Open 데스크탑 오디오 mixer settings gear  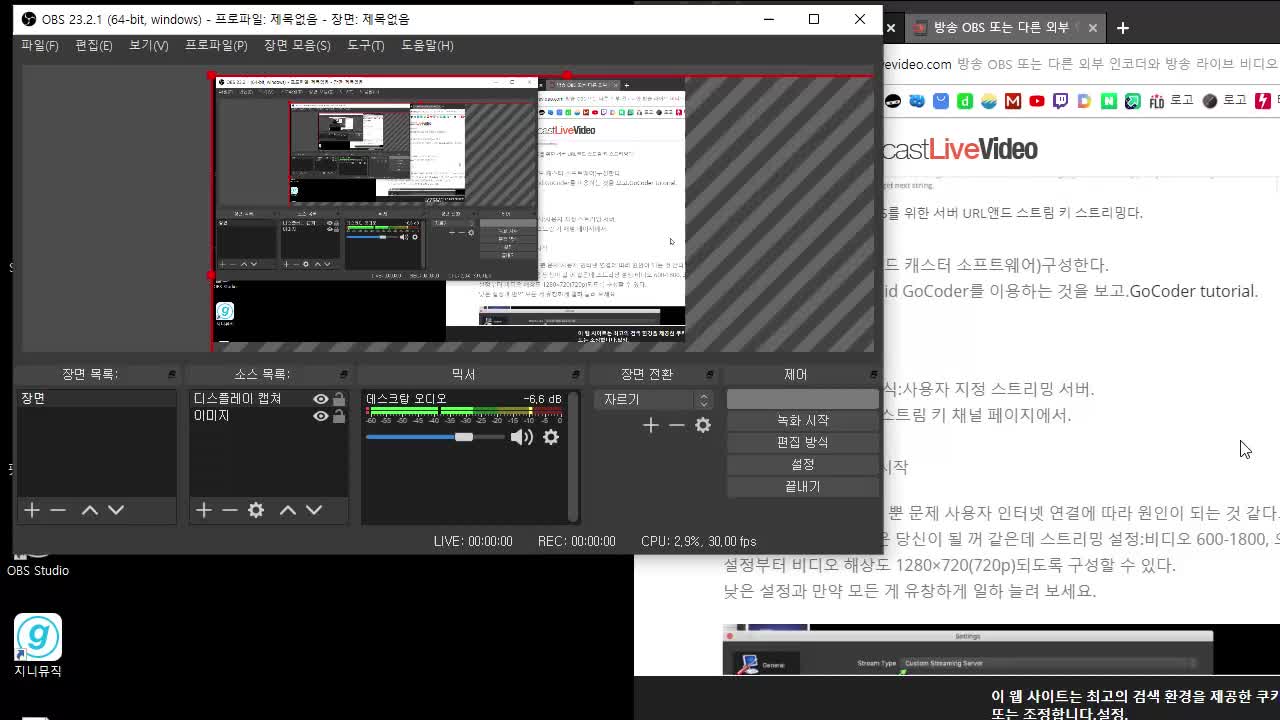point(551,437)
